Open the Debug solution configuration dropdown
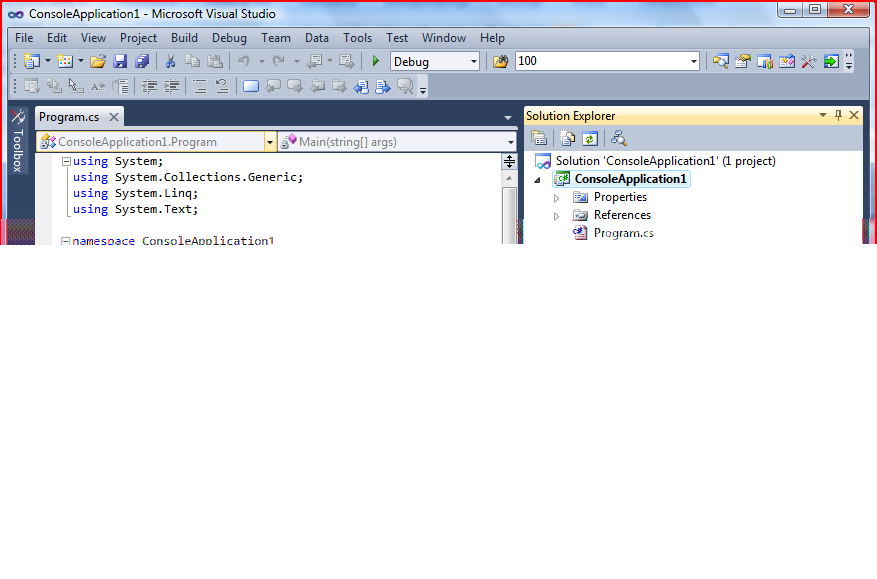This screenshot has width=877, height=579. coord(474,62)
